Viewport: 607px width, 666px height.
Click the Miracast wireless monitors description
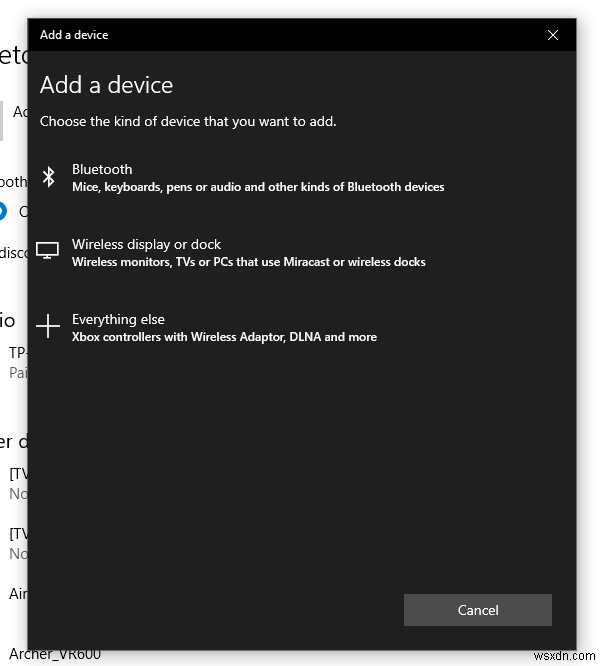[x=249, y=262]
